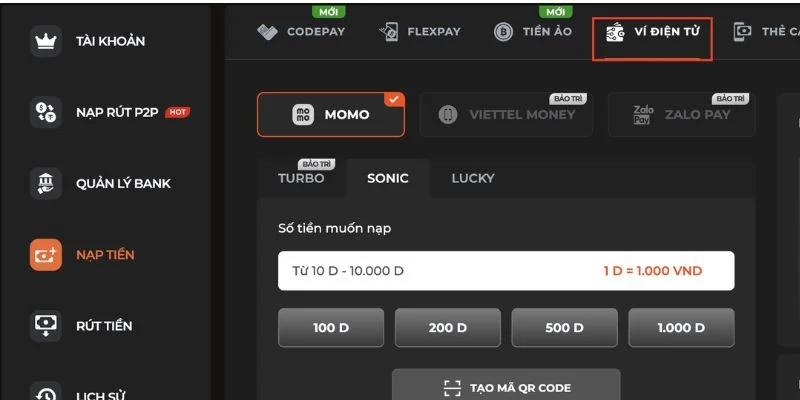Switch to the Flexpay payment tab

(419, 32)
